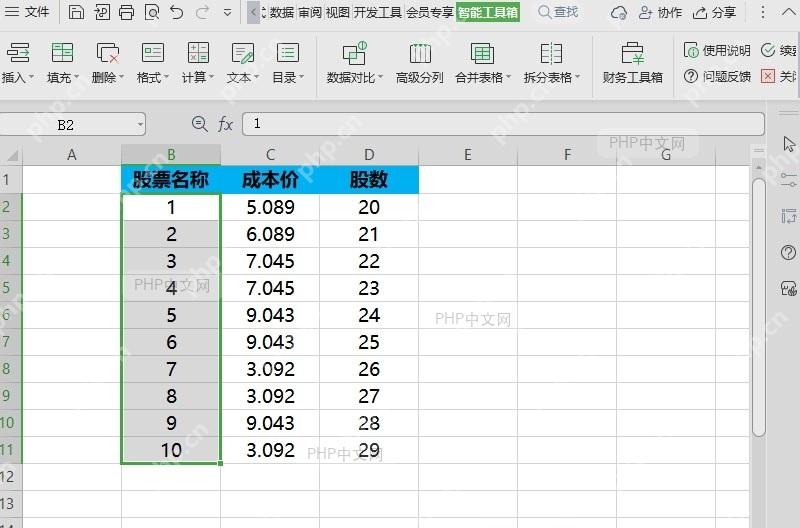Switch to the 审阅 tab
This screenshot has width=800, height=528.
(x=310, y=12)
